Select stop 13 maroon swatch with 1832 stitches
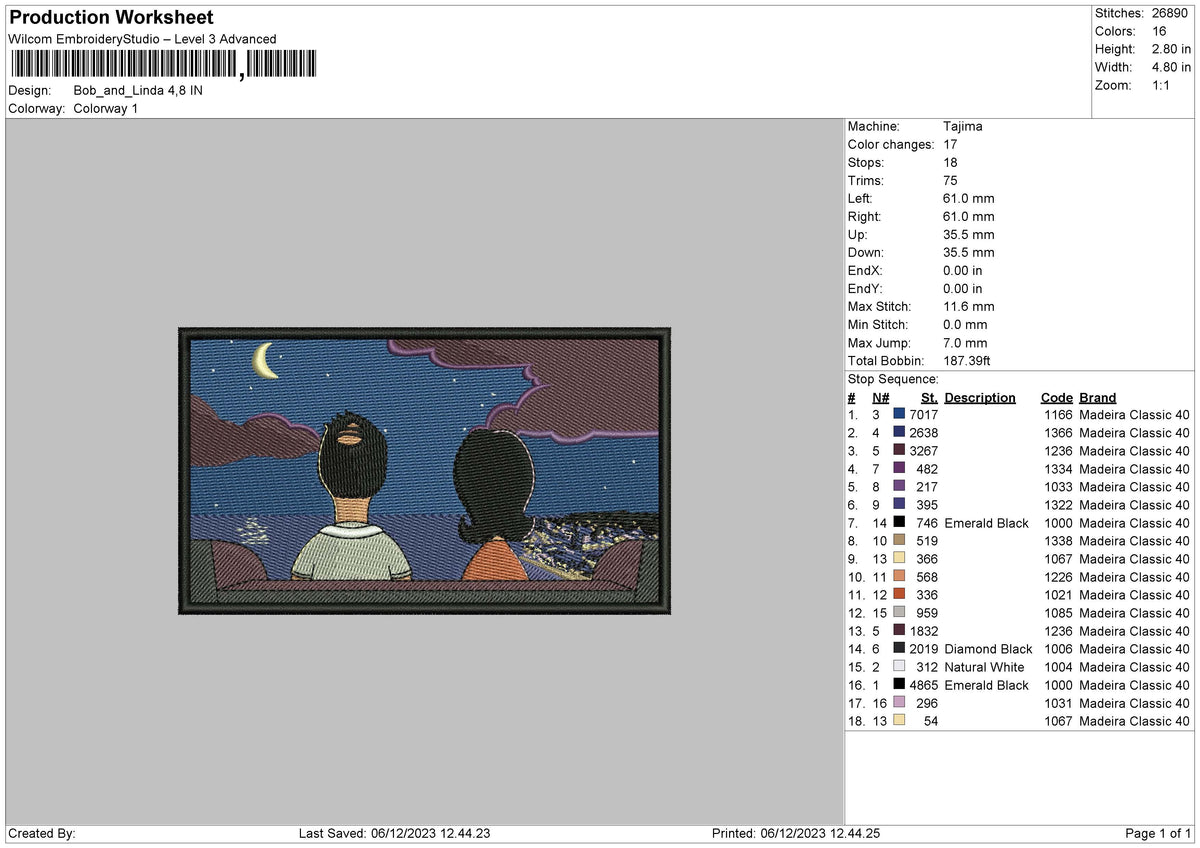This screenshot has width=1200, height=848. coord(900,629)
